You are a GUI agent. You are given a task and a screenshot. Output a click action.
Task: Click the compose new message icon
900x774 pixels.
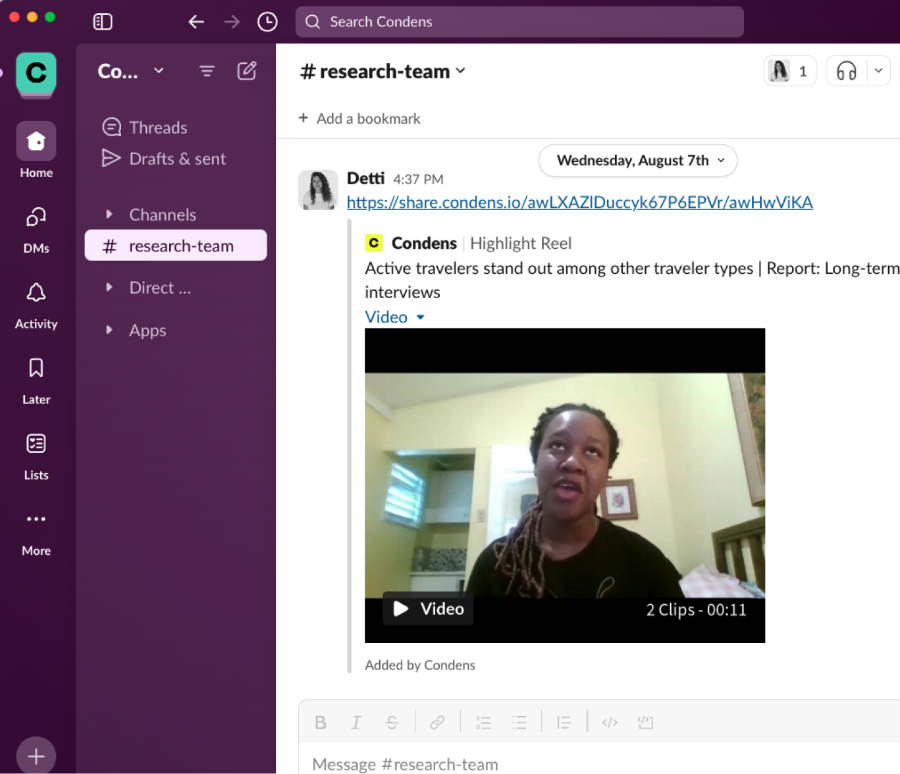point(247,71)
